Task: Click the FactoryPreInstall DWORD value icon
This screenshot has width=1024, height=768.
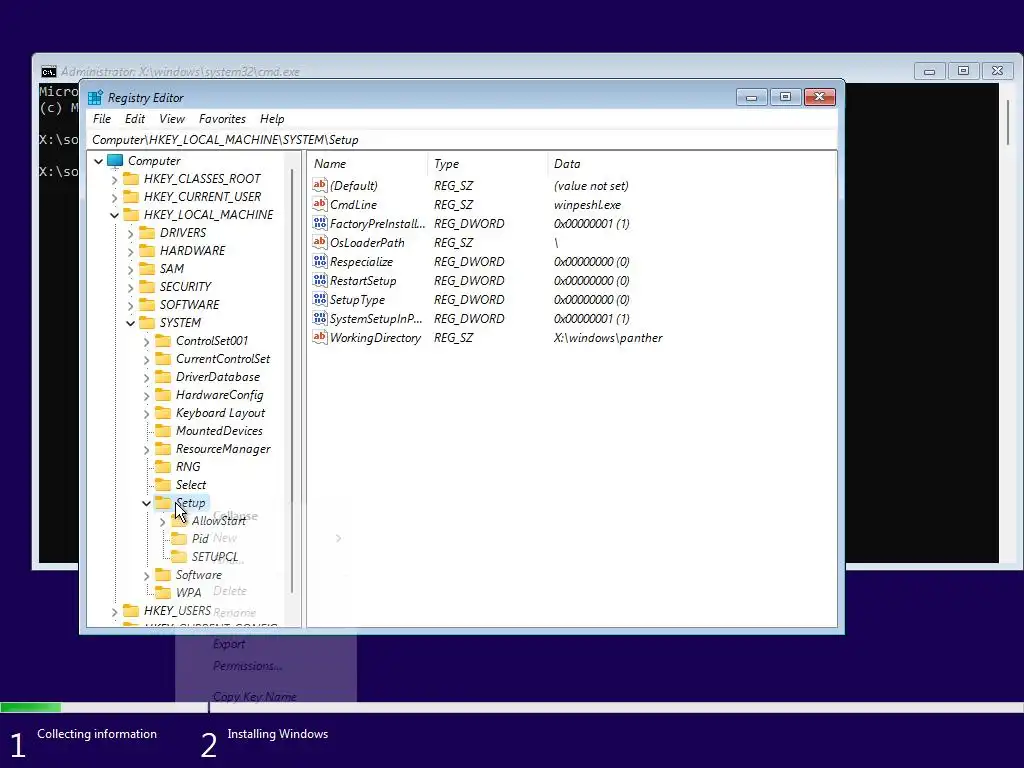Action: point(319,223)
